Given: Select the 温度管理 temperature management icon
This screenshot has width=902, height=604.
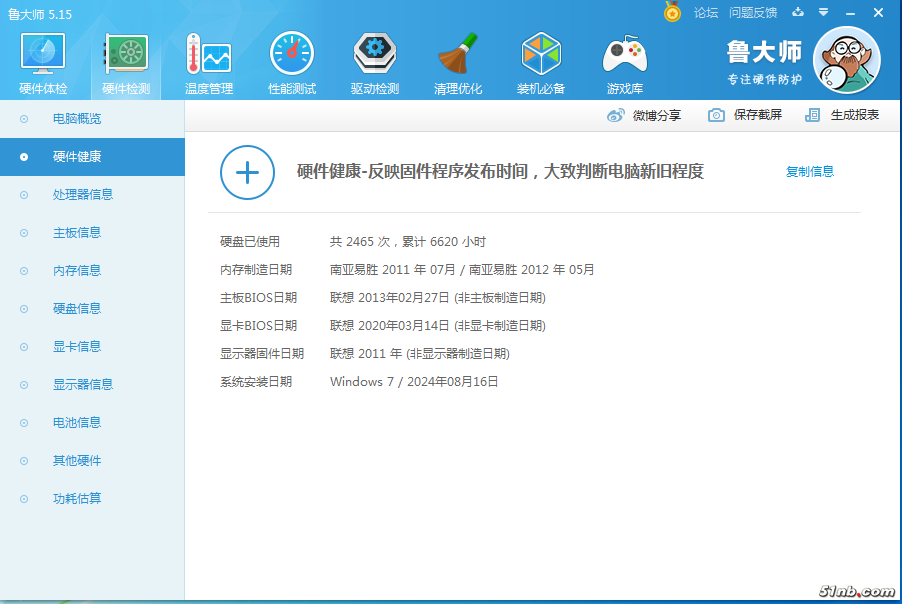Looking at the screenshot, I should [209, 54].
